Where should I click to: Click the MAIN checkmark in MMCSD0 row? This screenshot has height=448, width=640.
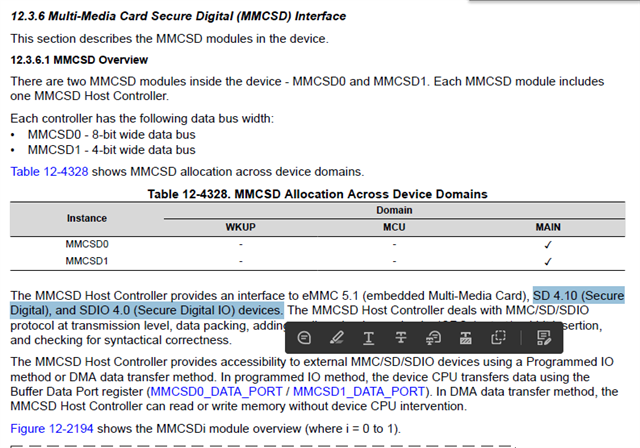click(x=548, y=244)
